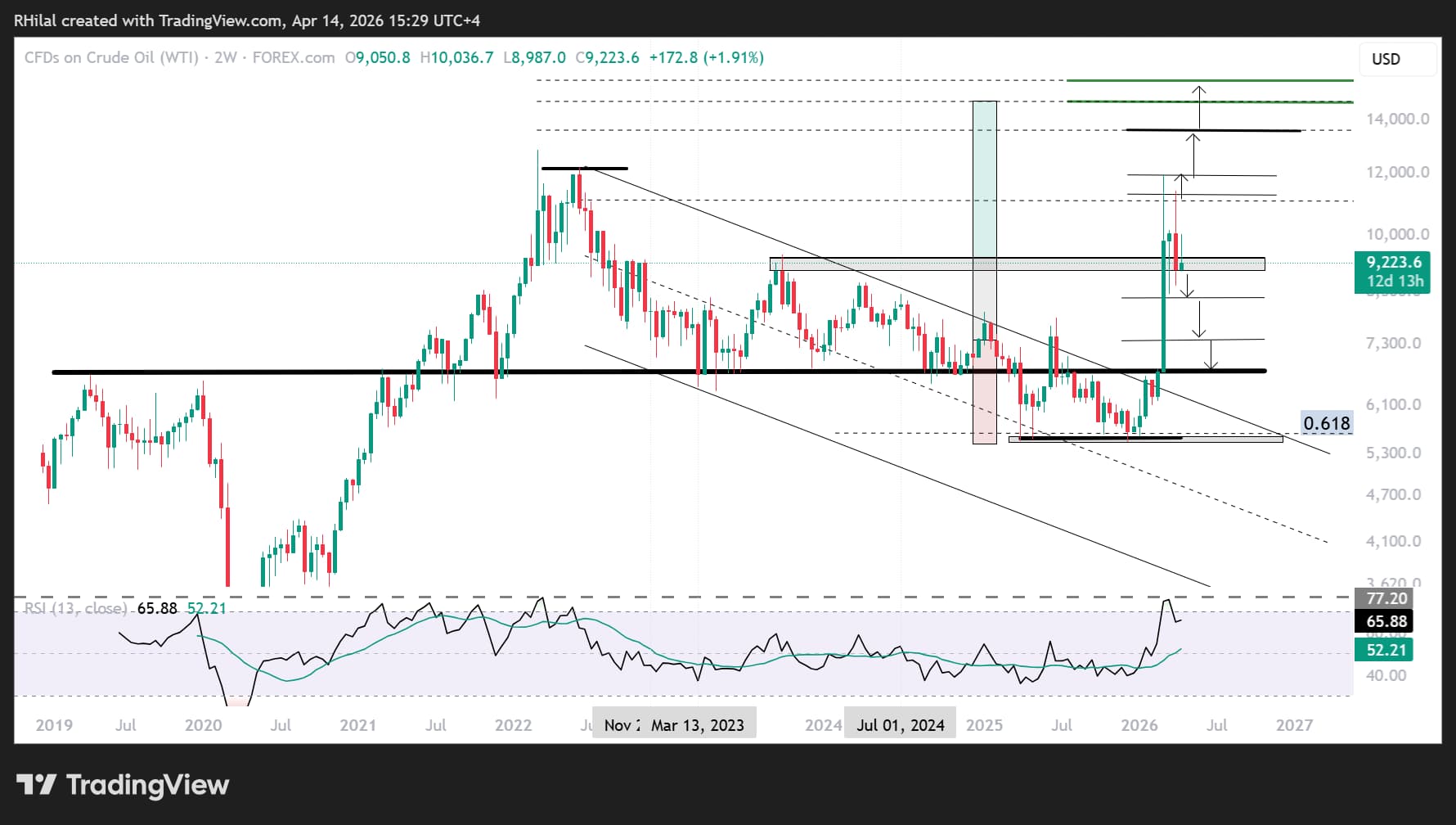The image size is (1456, 825).
Task: Click the TradingView logo at bottom left
Action: (x=123, y=785)
